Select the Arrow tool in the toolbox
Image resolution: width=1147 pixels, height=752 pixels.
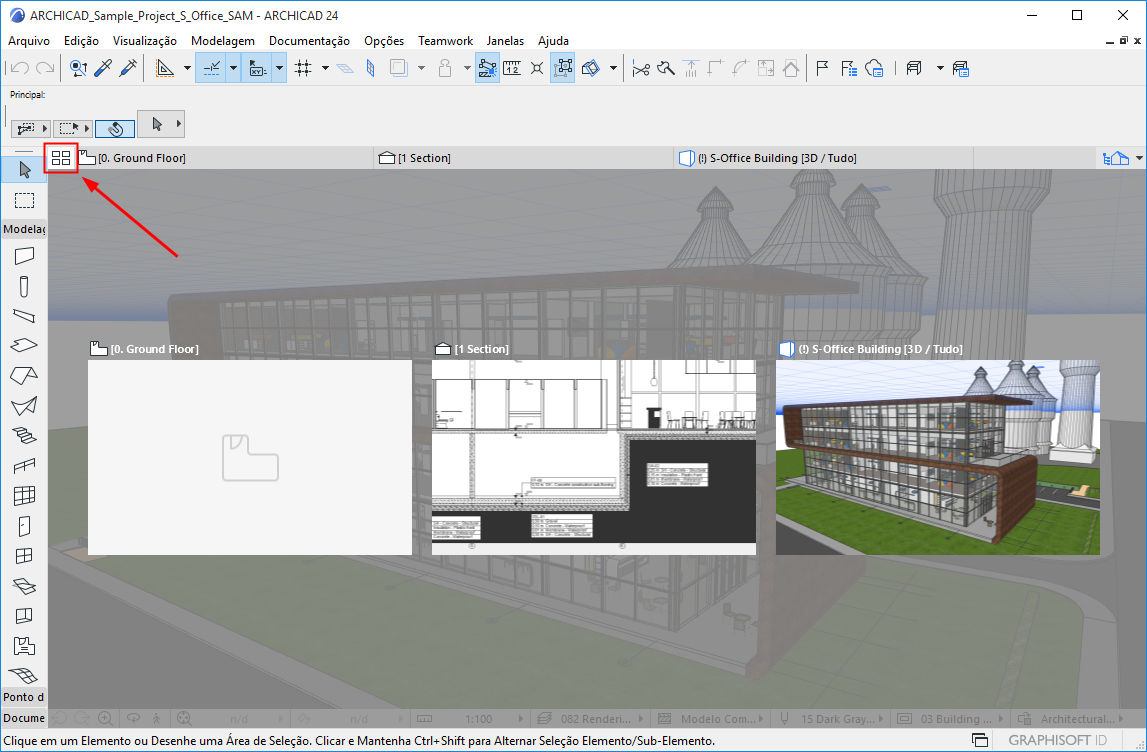pyautogui.click(x=24, y=169)
